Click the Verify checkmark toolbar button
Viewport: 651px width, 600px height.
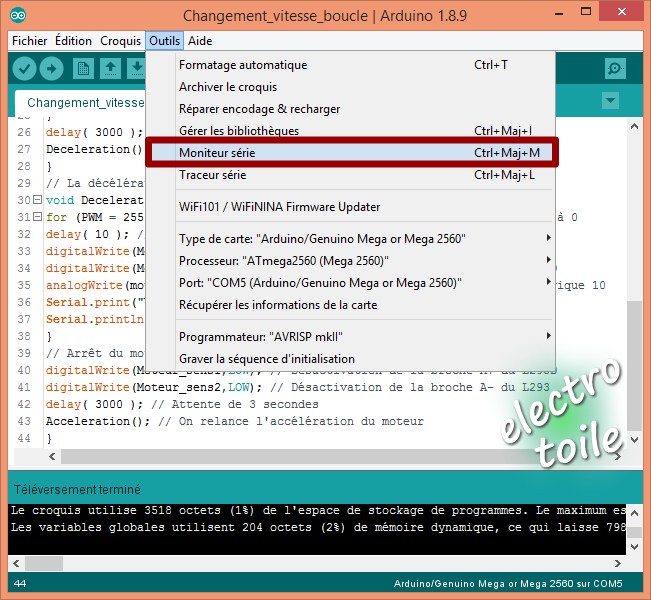(24, 69)
